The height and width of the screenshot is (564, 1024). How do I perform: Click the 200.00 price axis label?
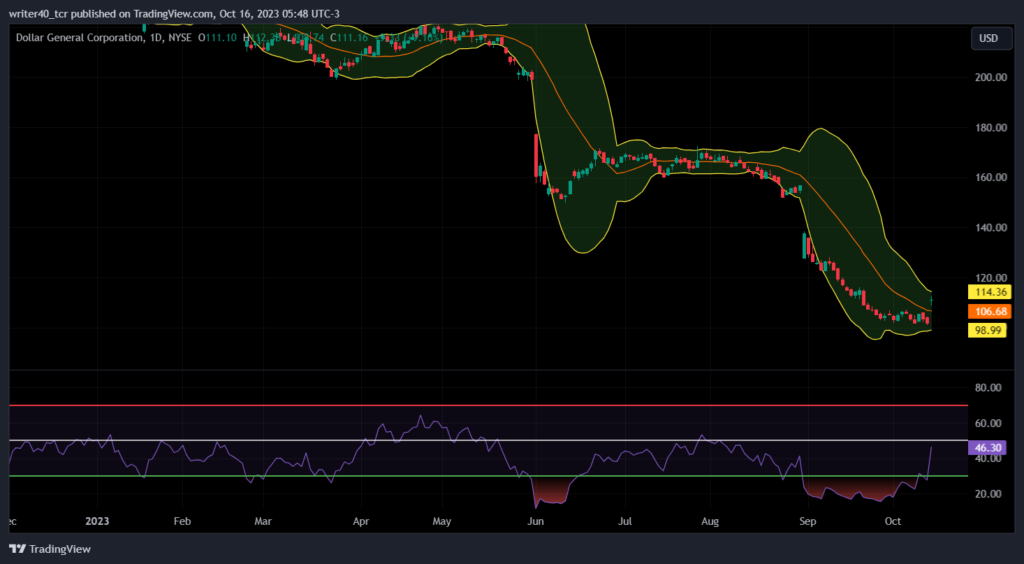[x=989, y=77]
